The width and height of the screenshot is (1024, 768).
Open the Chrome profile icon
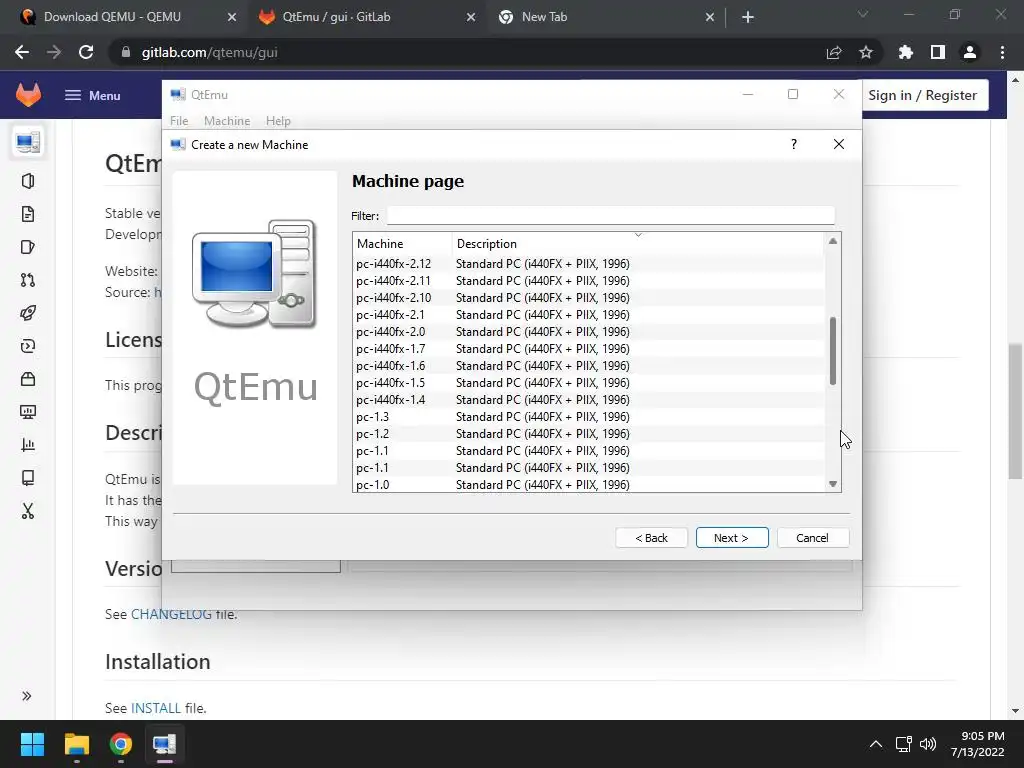[970, 52]
